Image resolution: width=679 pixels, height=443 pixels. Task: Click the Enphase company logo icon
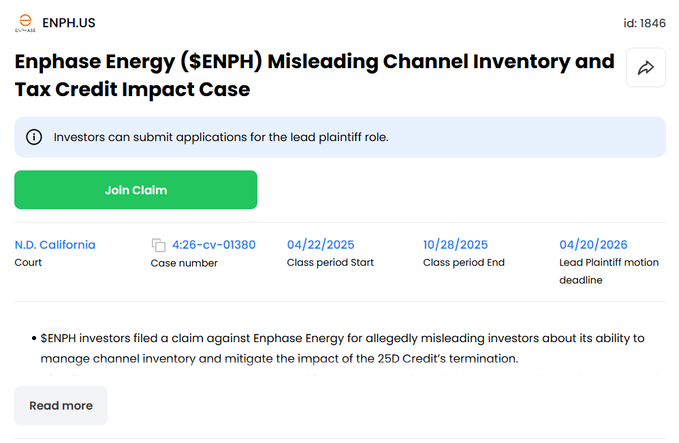click(25, 22)
